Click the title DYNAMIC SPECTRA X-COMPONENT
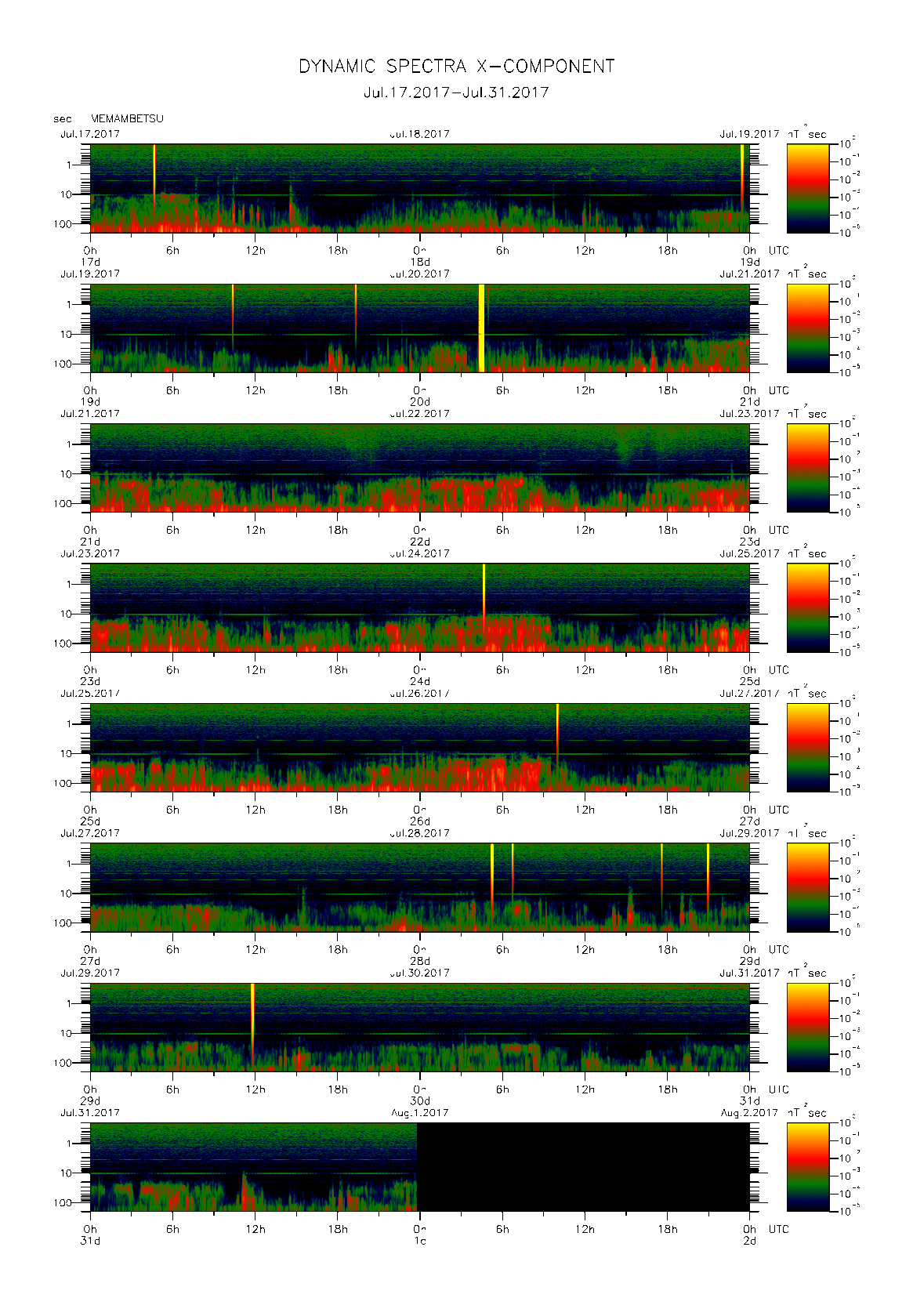Image resolution: width=913 pixels, height=1316 pixels. pos(456,67)
